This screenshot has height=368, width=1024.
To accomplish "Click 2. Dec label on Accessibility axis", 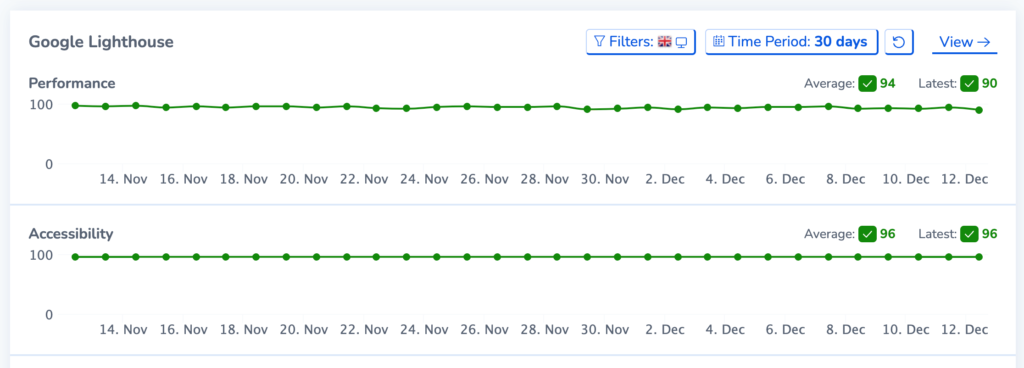I will click(663, 330).
